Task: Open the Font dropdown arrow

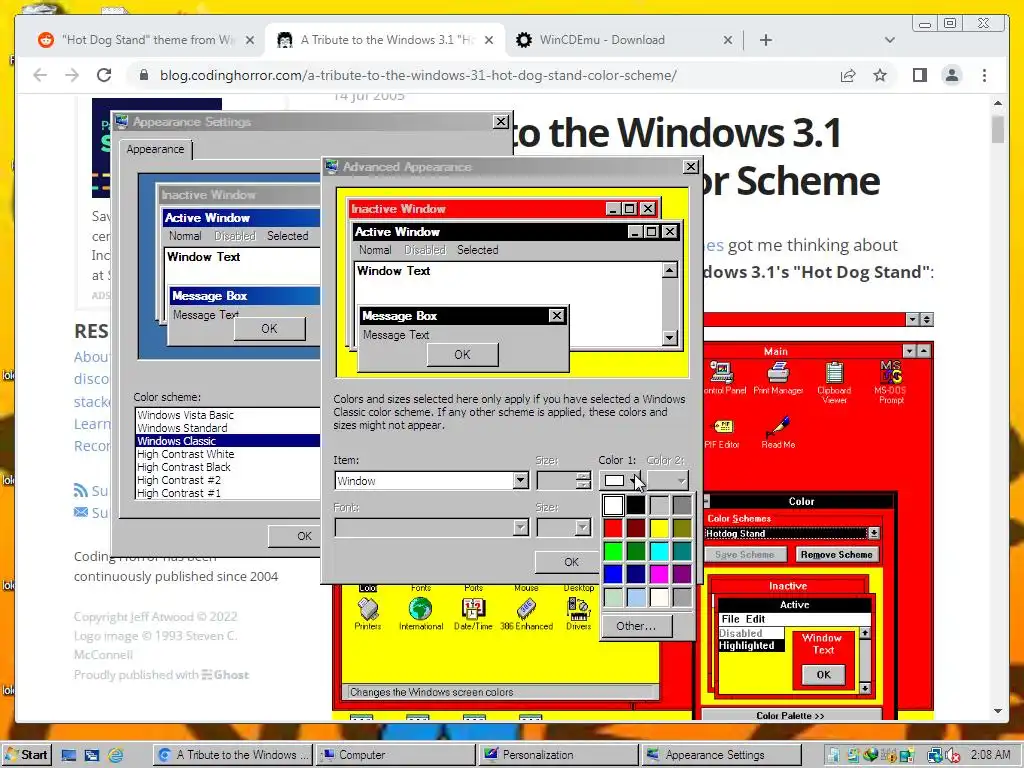Action: point(520,527)
